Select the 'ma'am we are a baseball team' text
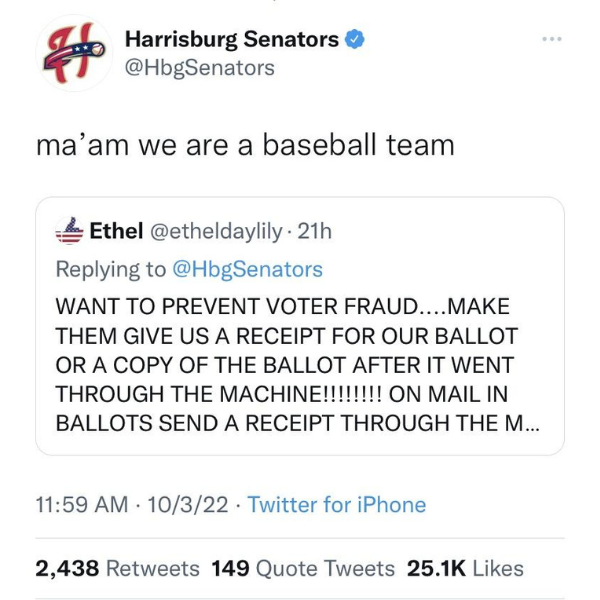 tap(245, 145)
